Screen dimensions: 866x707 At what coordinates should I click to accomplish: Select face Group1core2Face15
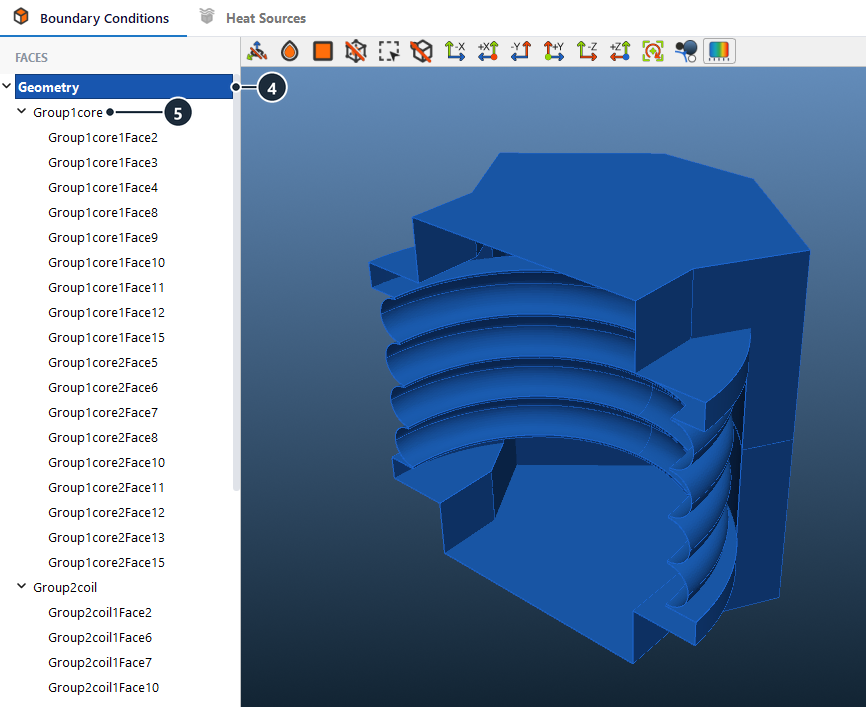point(107,562)
